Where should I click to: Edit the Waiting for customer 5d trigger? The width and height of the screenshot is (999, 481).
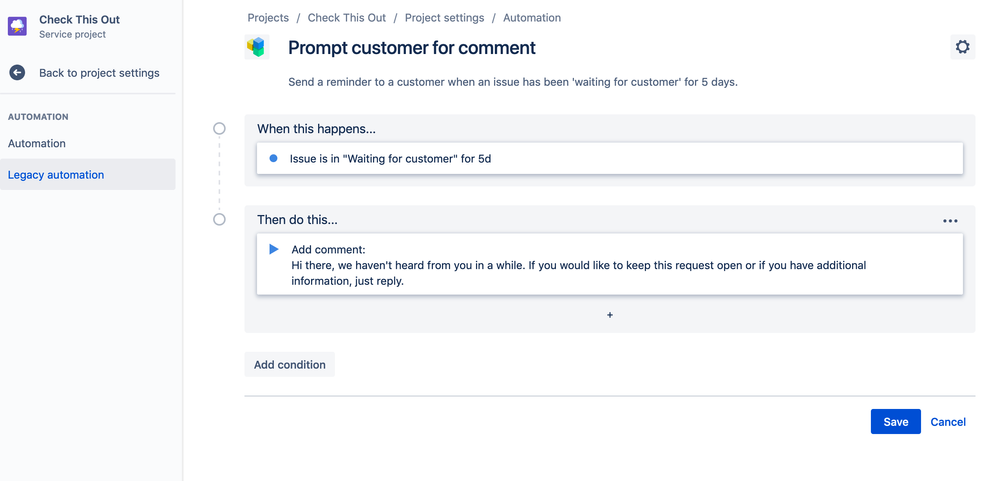609,159
